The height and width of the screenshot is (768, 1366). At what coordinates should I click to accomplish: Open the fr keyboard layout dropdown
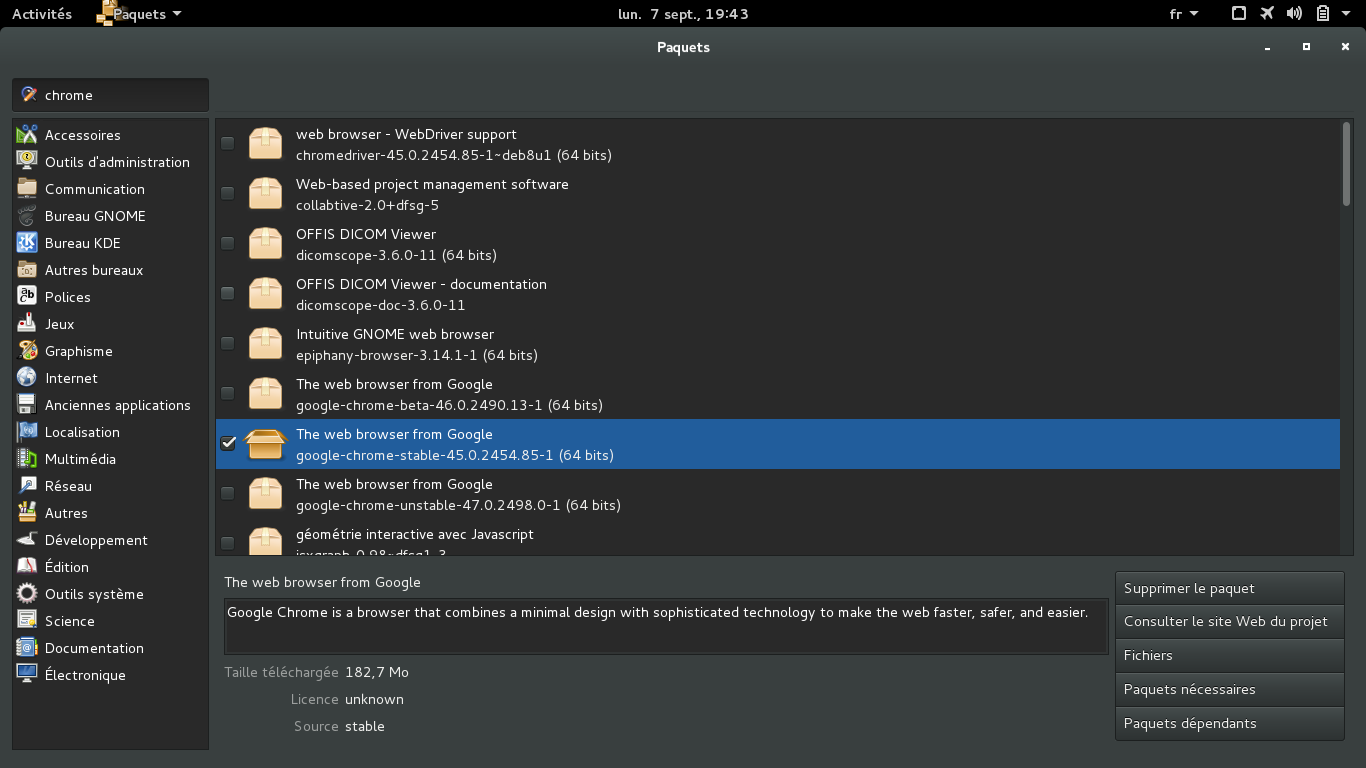tap(1184, 14)
